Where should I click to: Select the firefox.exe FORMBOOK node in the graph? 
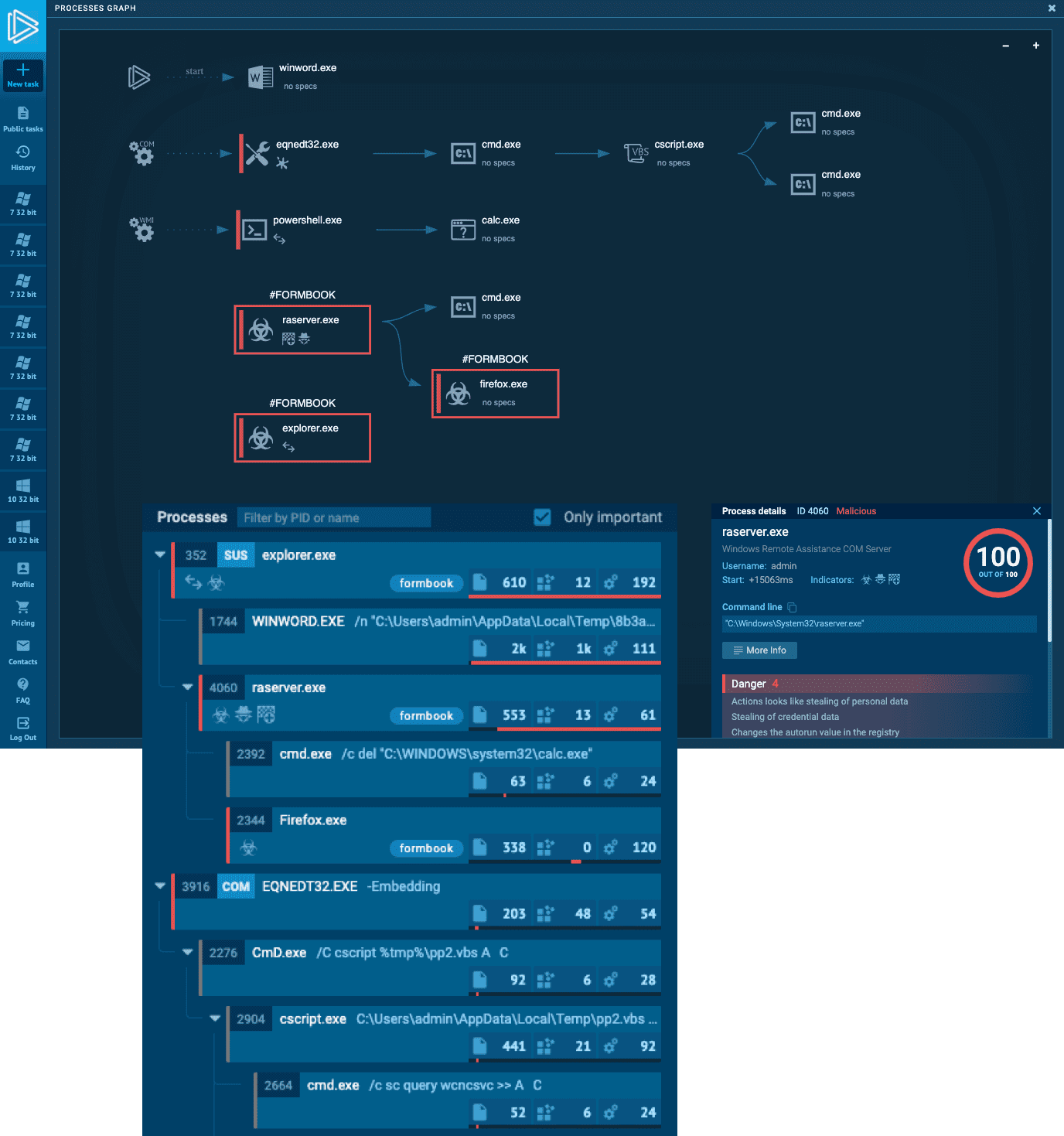coord(496,394)
